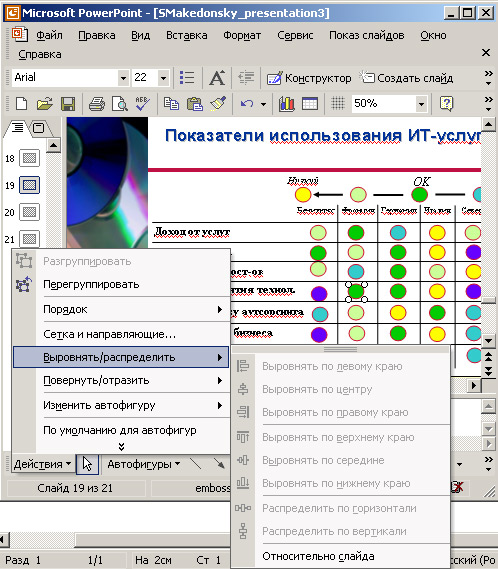Open the Автофигуры dropdown
Image resolution: width=498 pixels, height=569 pixels.
click(x=144, y=464)
